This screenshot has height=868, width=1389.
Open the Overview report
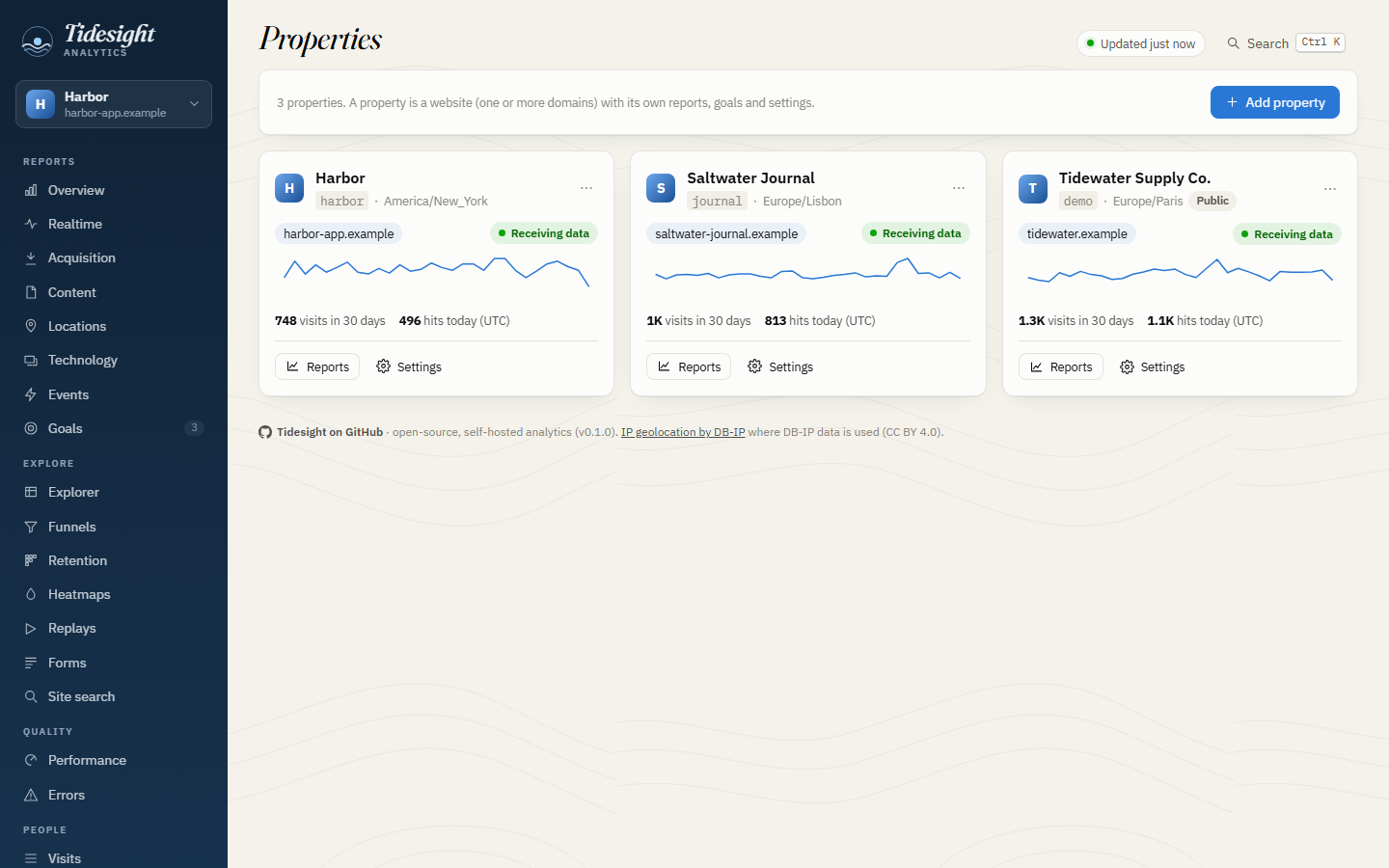[x=114, y=190]
